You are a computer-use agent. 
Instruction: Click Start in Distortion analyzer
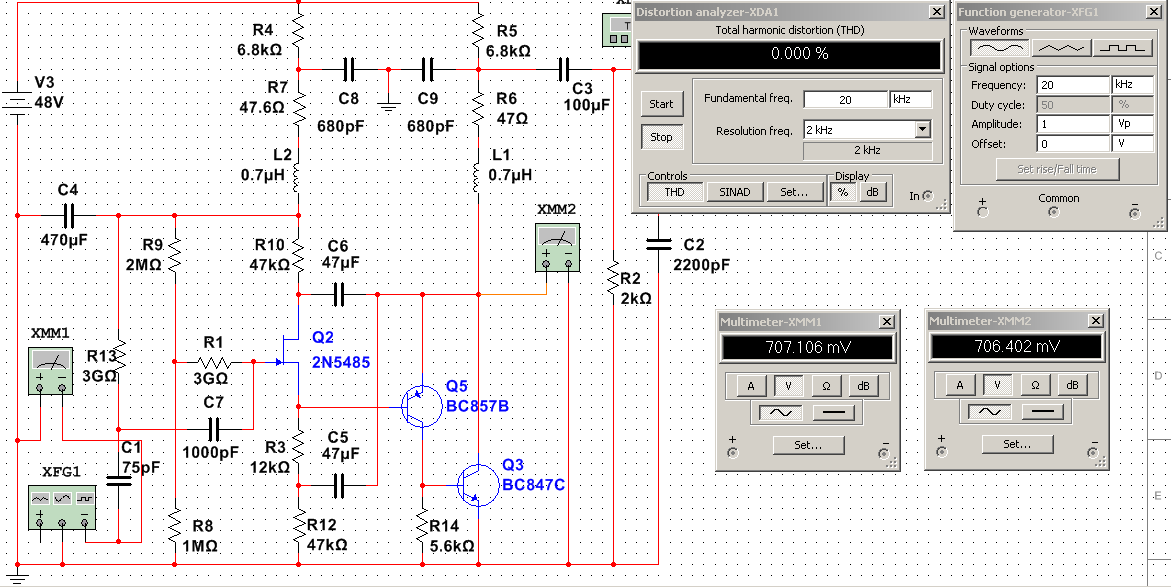pyautogui.click(x=661, y=104)
